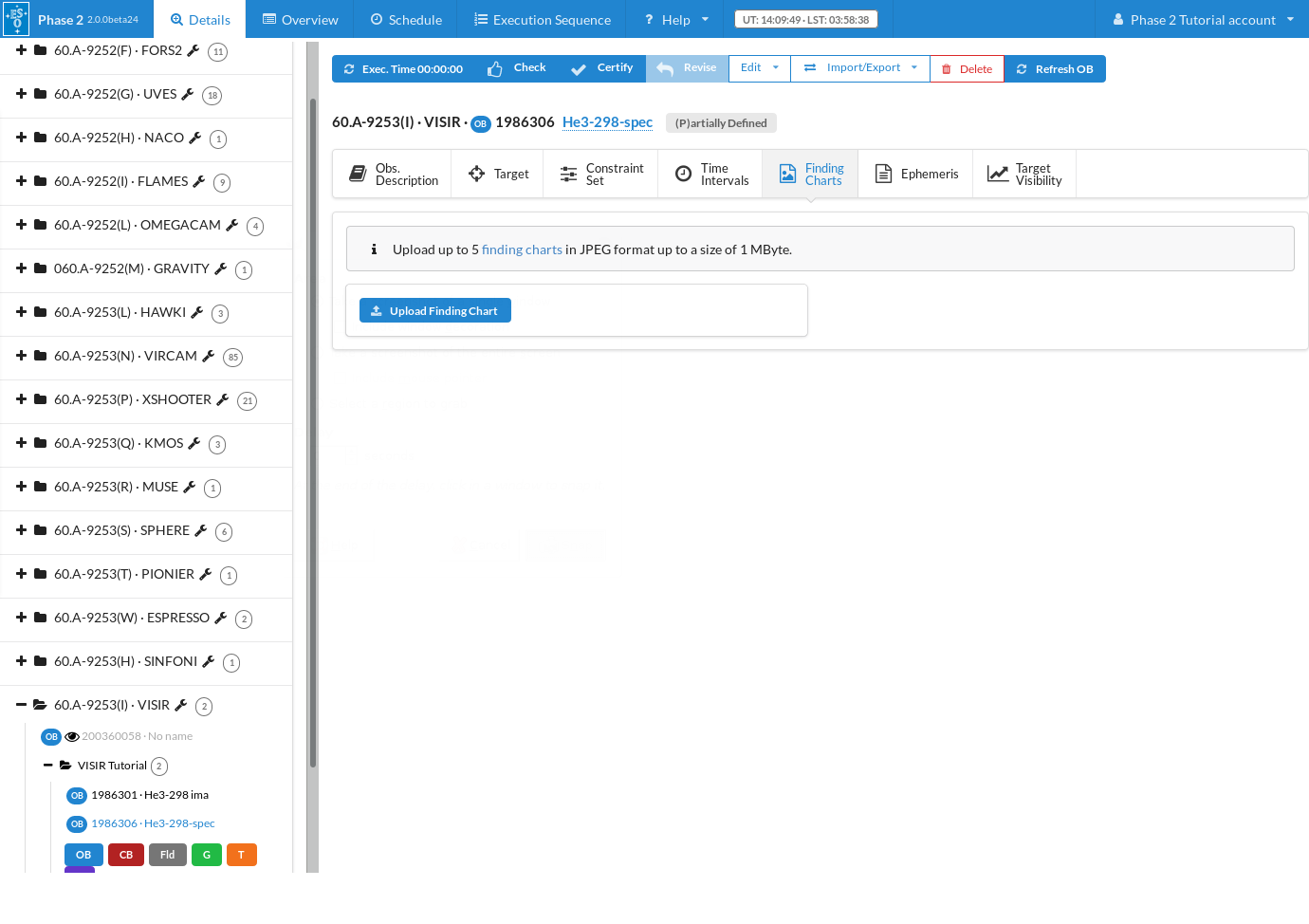Click the wrench icon next to VIRCAM
The image size is (1309, 924).
pos(209,356)
